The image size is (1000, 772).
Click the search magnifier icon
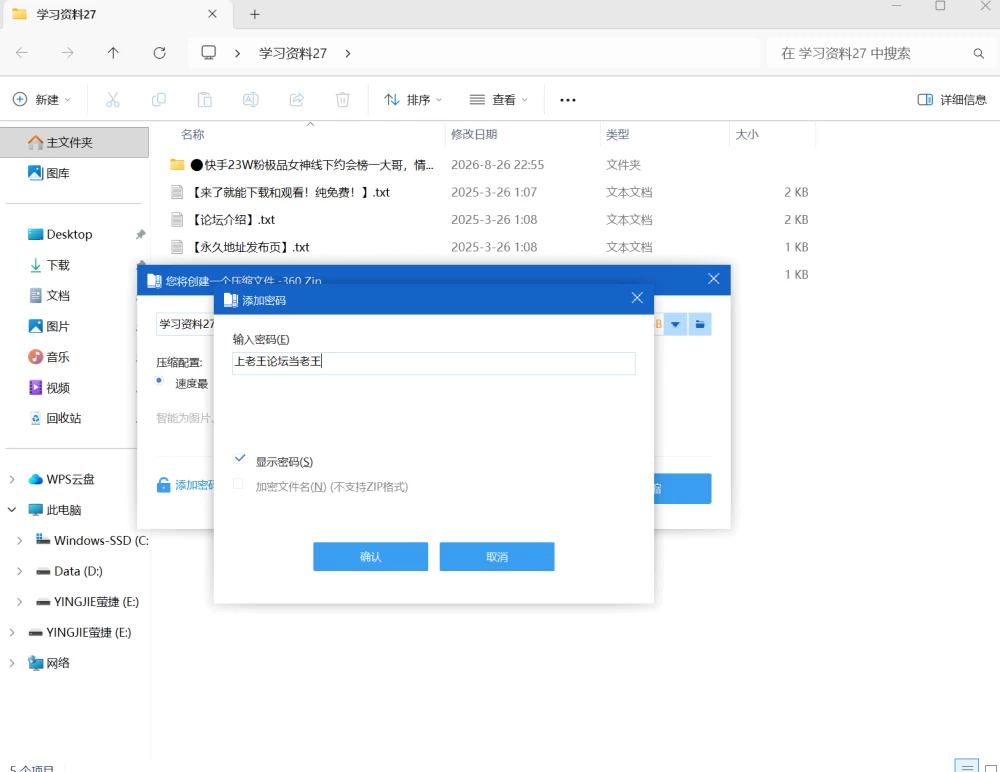(x=978, y=53)
